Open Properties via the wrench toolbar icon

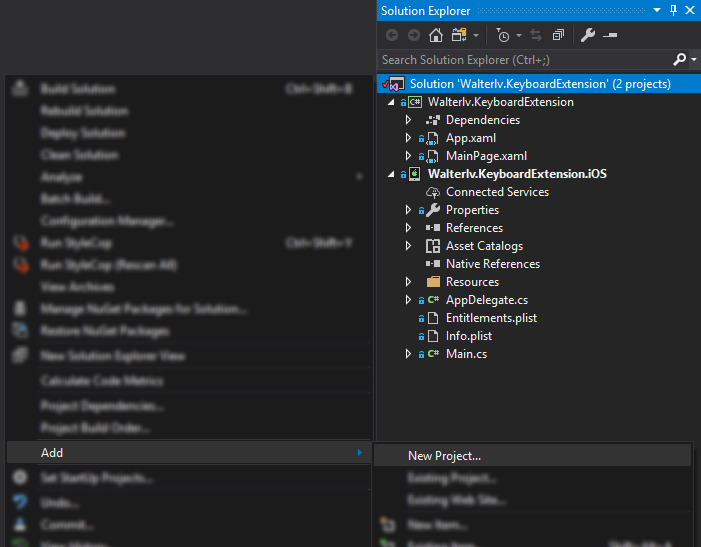[x=587, y=35]
